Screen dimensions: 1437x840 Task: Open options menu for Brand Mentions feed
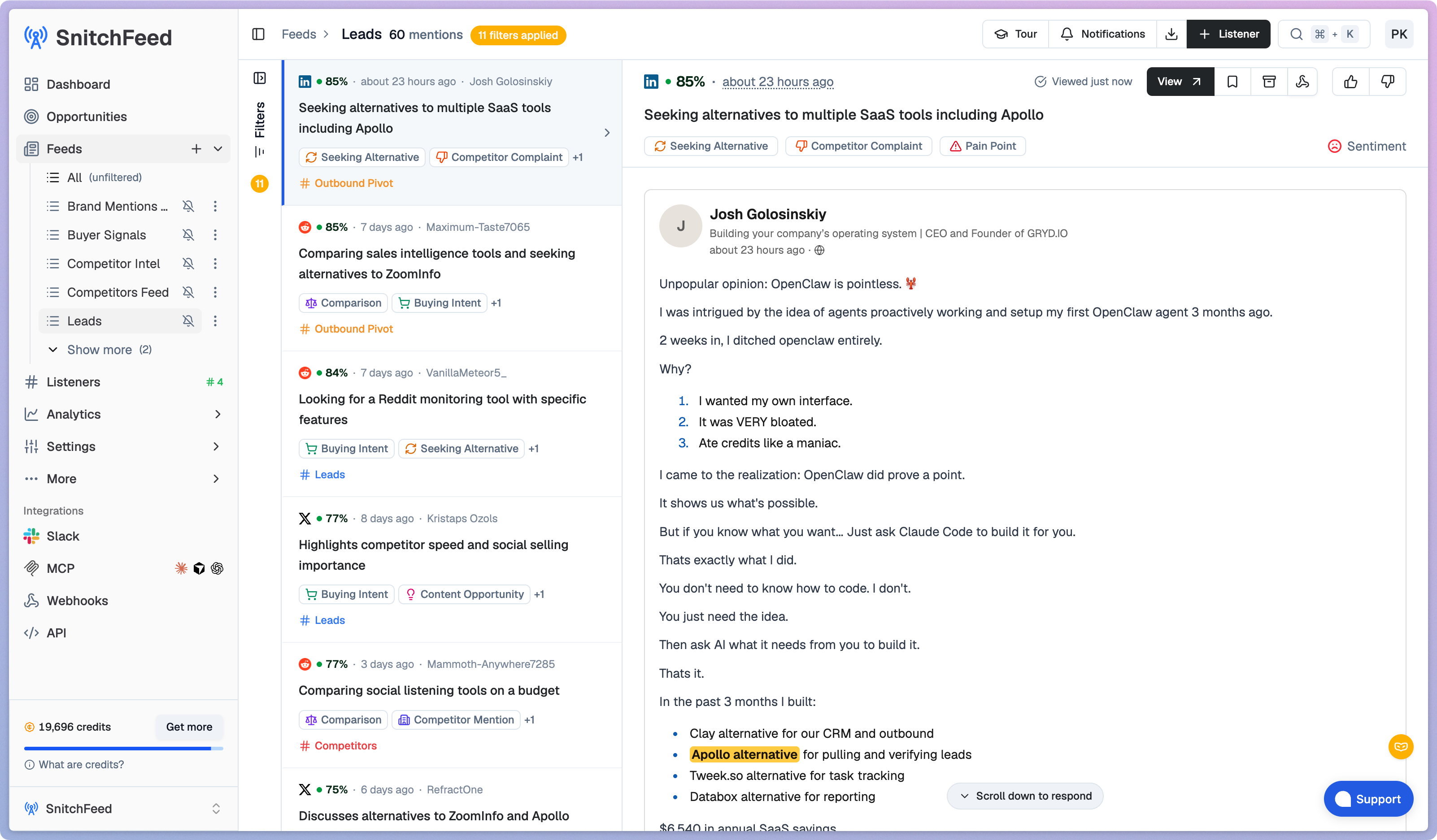215,206
